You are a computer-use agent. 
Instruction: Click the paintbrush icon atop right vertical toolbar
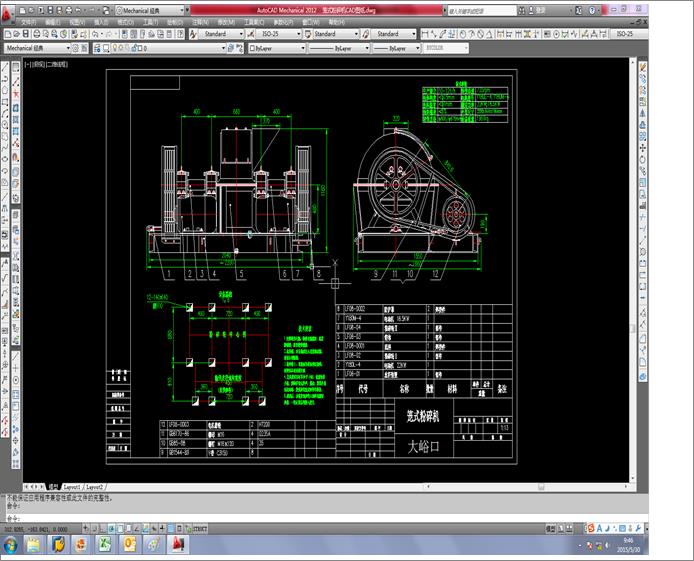643,67
